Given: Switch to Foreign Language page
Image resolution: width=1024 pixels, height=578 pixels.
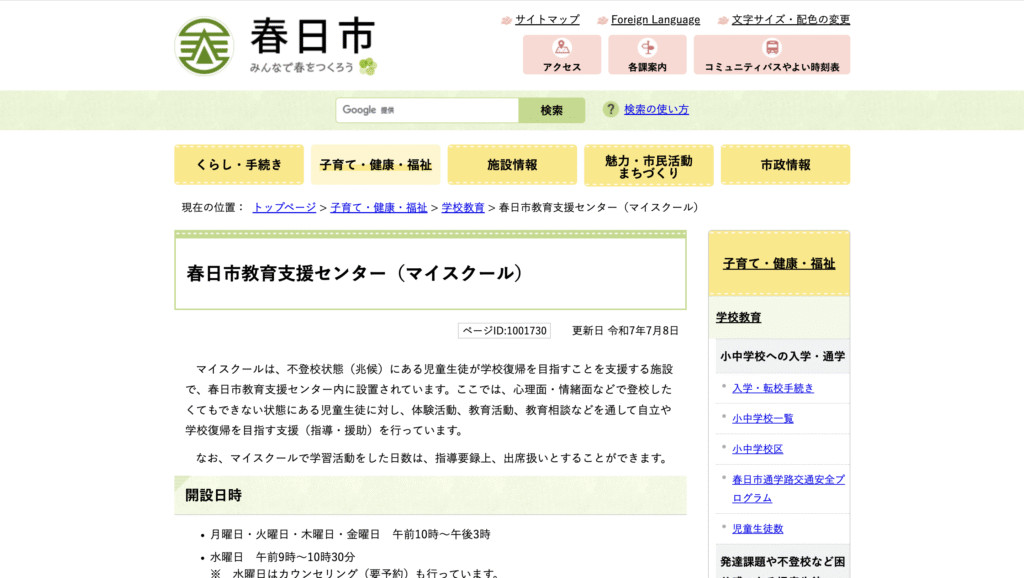Looking at the screenshot, I should pyautogui.click(x=655, y=20).
